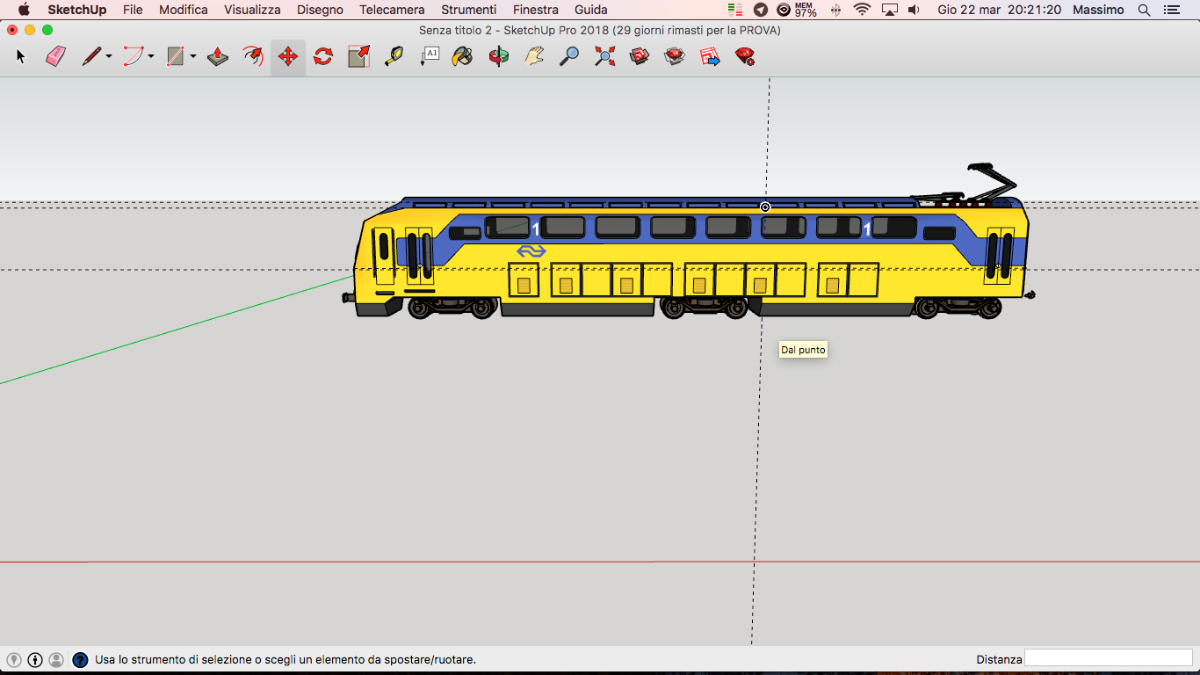The width and height of the screenshot is (1200, 675).
Task: Select the arrow Select tool
Action: coord(20,57)
